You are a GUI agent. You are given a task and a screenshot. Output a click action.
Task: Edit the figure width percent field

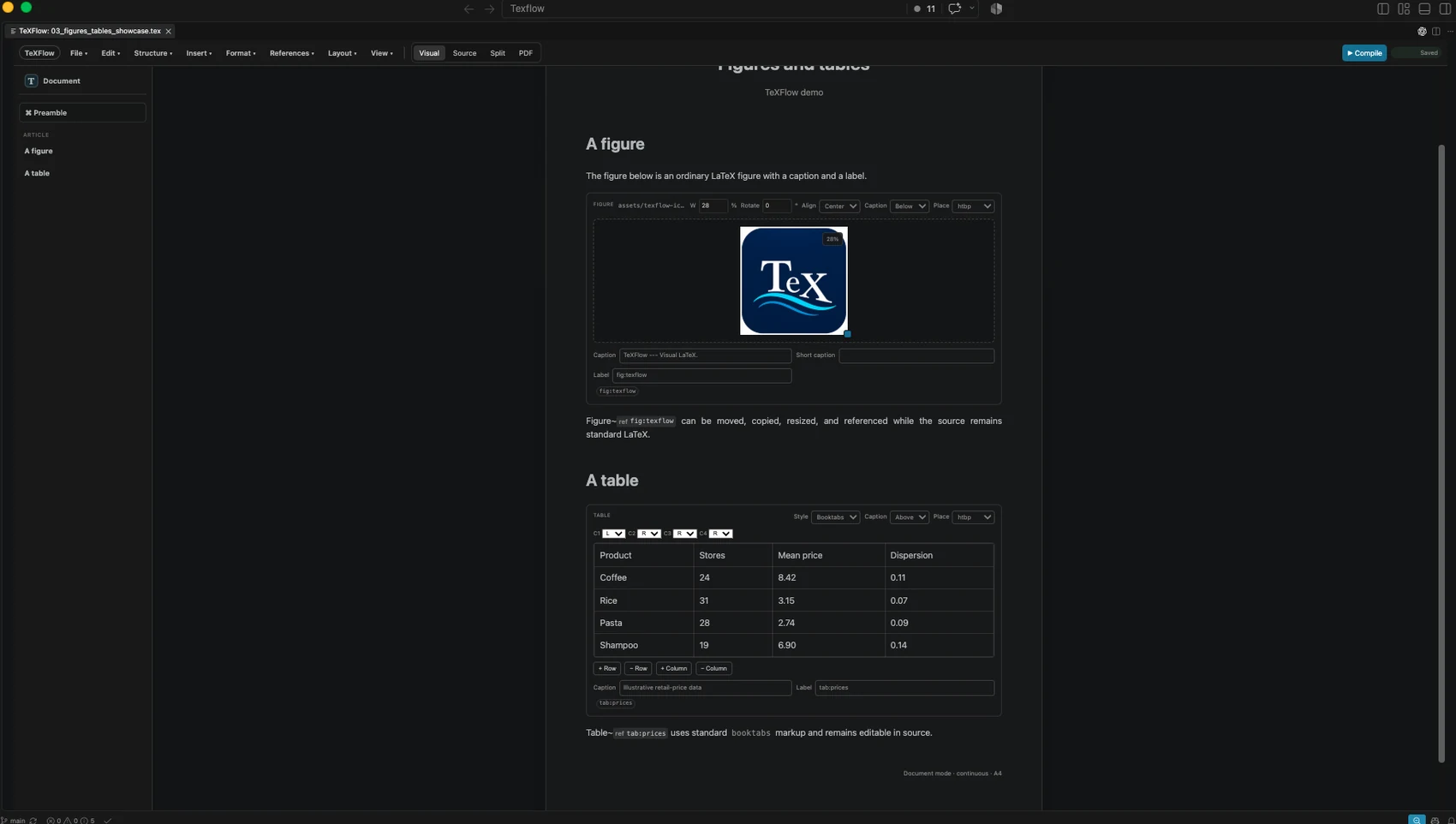pos(713,206)
